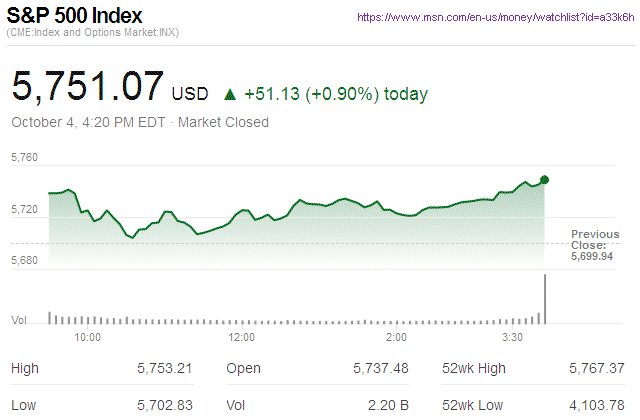Select the 52wk High value 5,767.37

pos(597,369)
